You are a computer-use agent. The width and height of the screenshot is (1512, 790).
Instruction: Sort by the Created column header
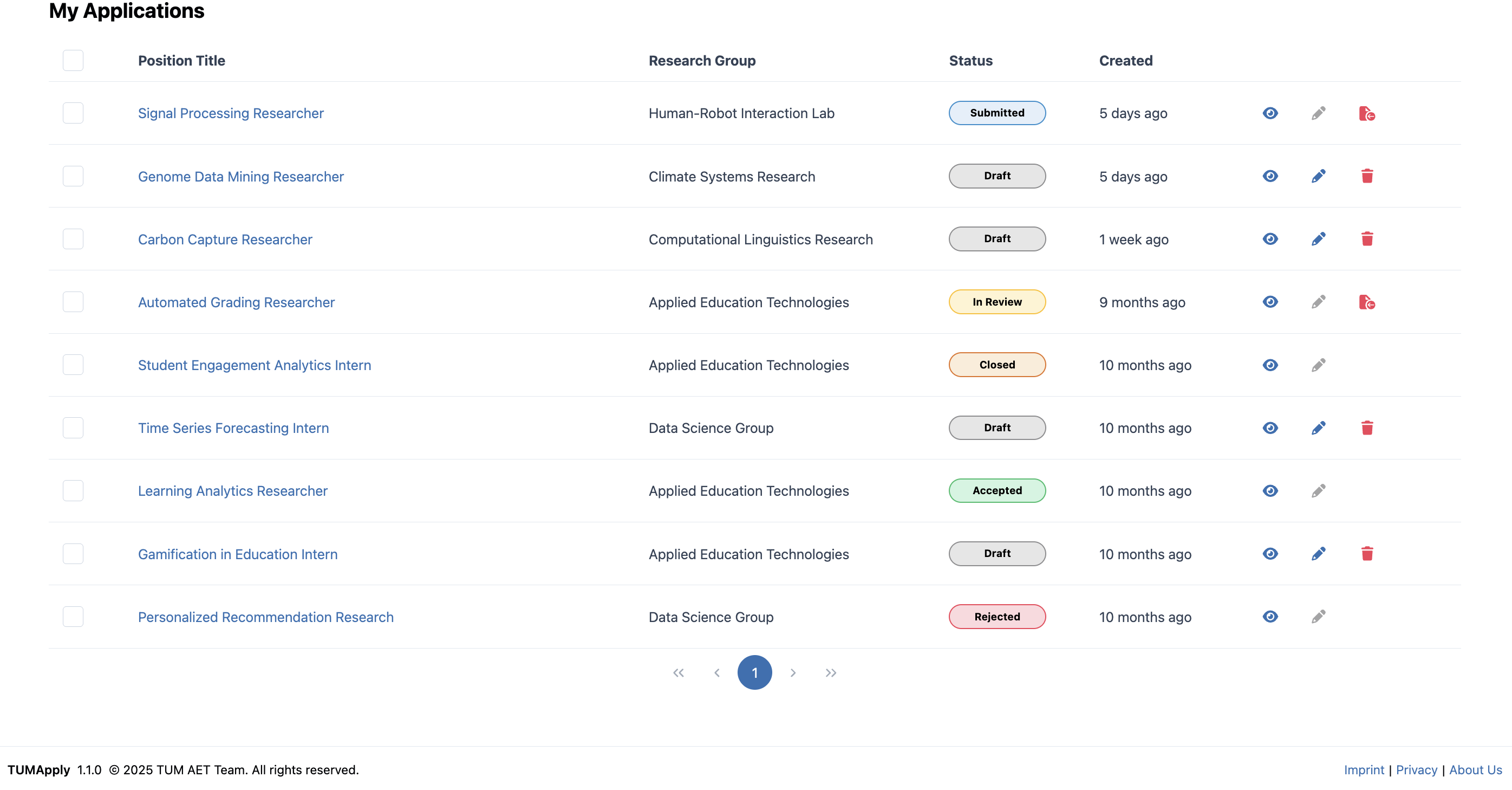pyautogui.click(x=1125, y=61)
